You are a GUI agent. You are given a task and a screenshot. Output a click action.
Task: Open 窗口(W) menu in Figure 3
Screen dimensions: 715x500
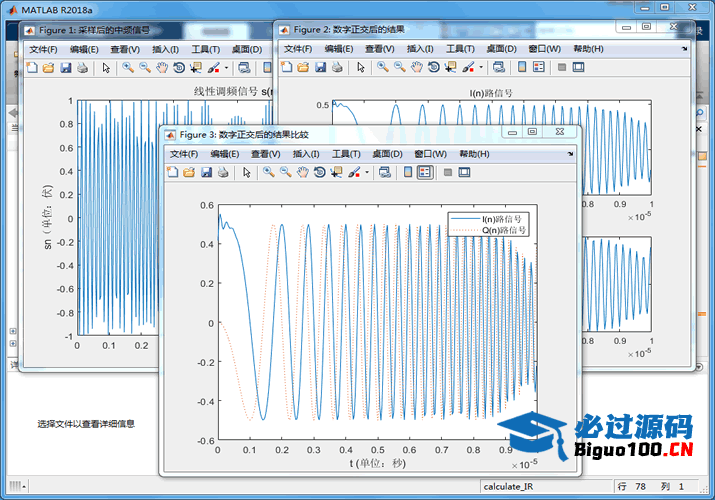click(430, 154)
